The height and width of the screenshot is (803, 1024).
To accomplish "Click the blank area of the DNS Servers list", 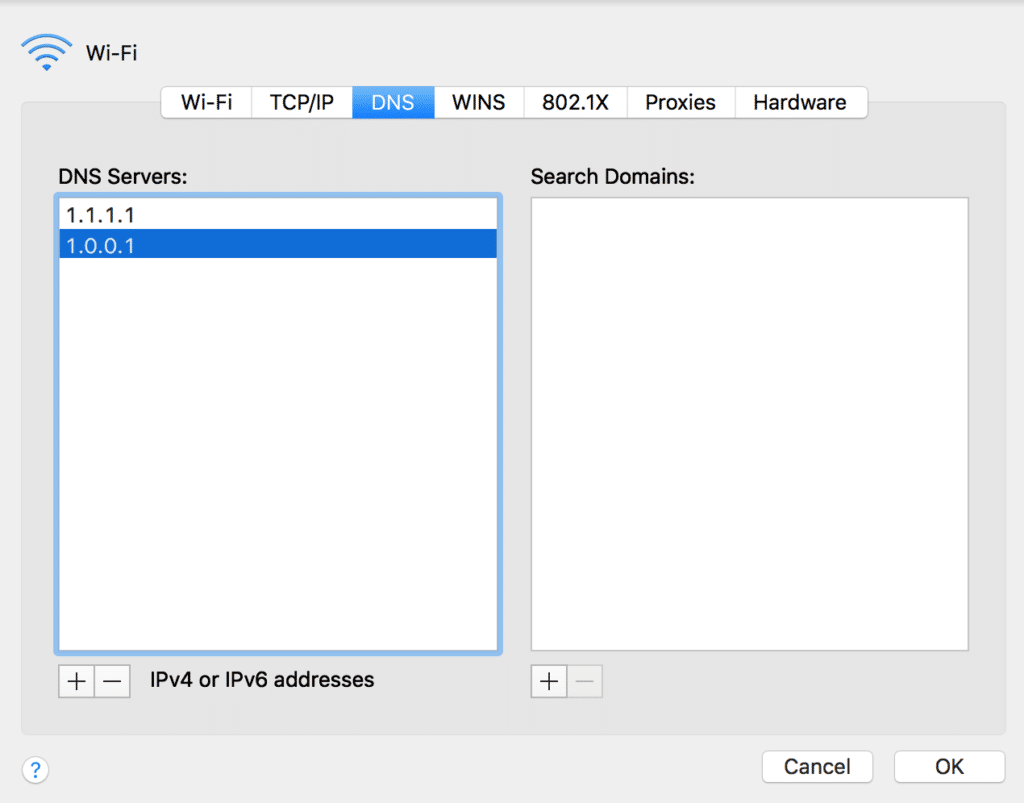I will coord(278,450).
